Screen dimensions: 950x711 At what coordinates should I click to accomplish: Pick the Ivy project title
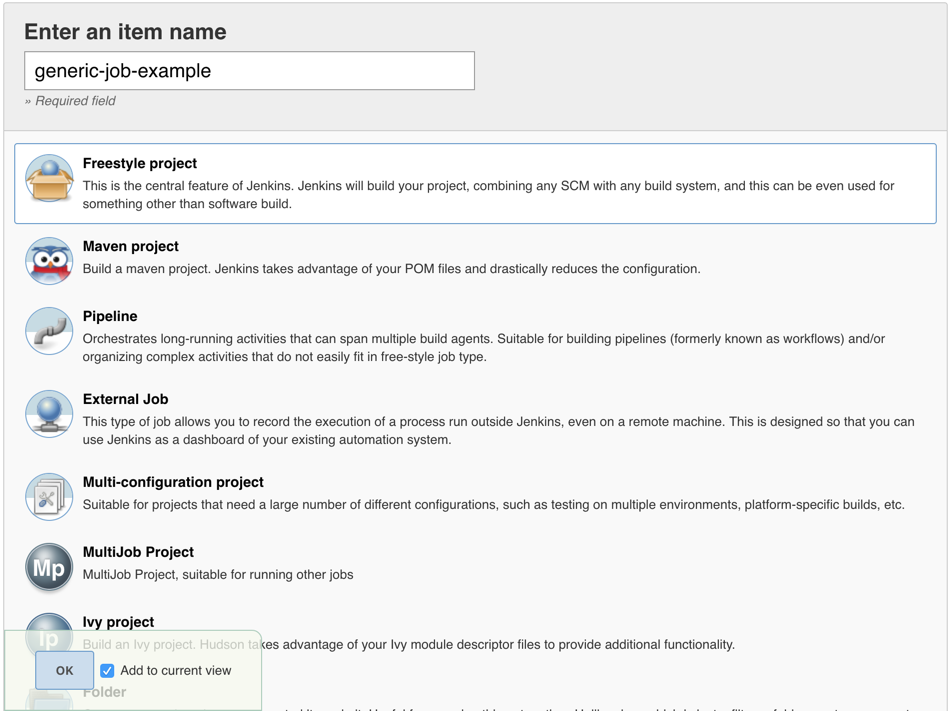pos(118,622)
